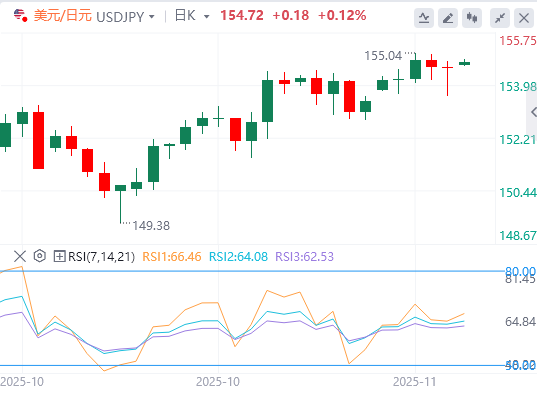Screen dimensions: 537x393
Task: Select the RSI1:66.46 orange legend
Action: tap(172, 256)
